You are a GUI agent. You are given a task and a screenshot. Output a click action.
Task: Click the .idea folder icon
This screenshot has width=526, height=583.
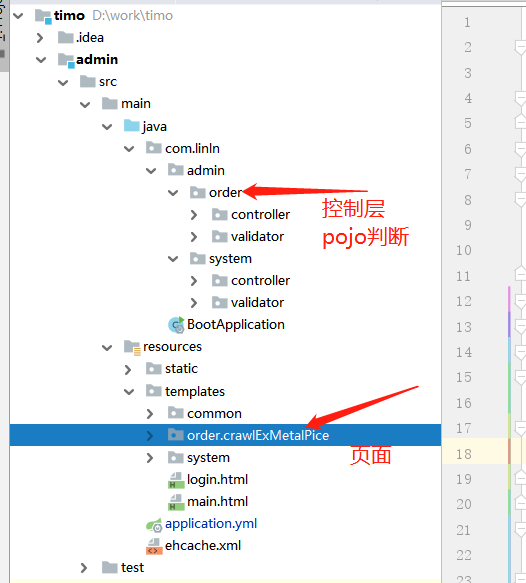pyautogui.click(x=65, y=38)
